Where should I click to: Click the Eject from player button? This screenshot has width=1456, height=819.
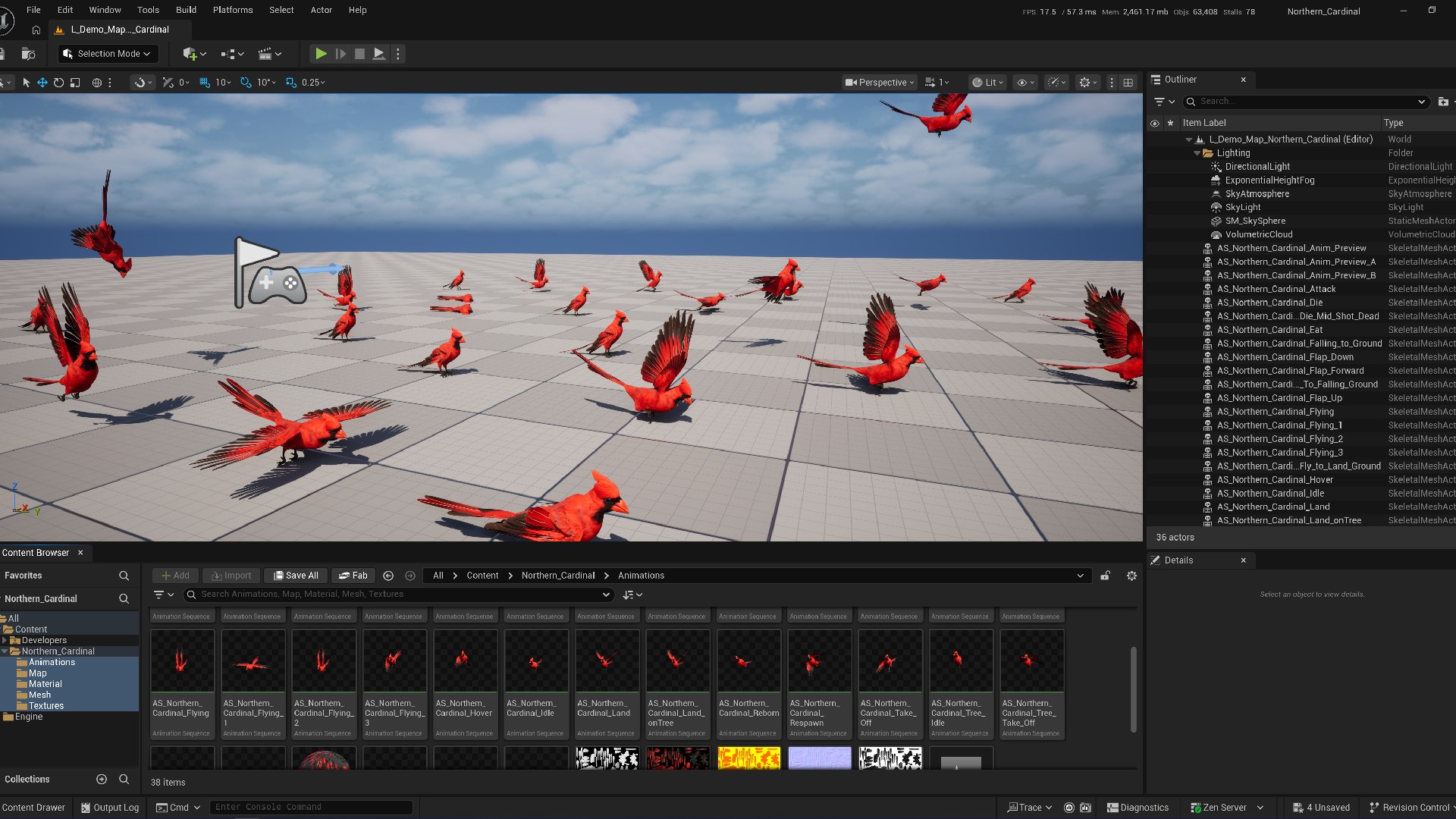379,54
